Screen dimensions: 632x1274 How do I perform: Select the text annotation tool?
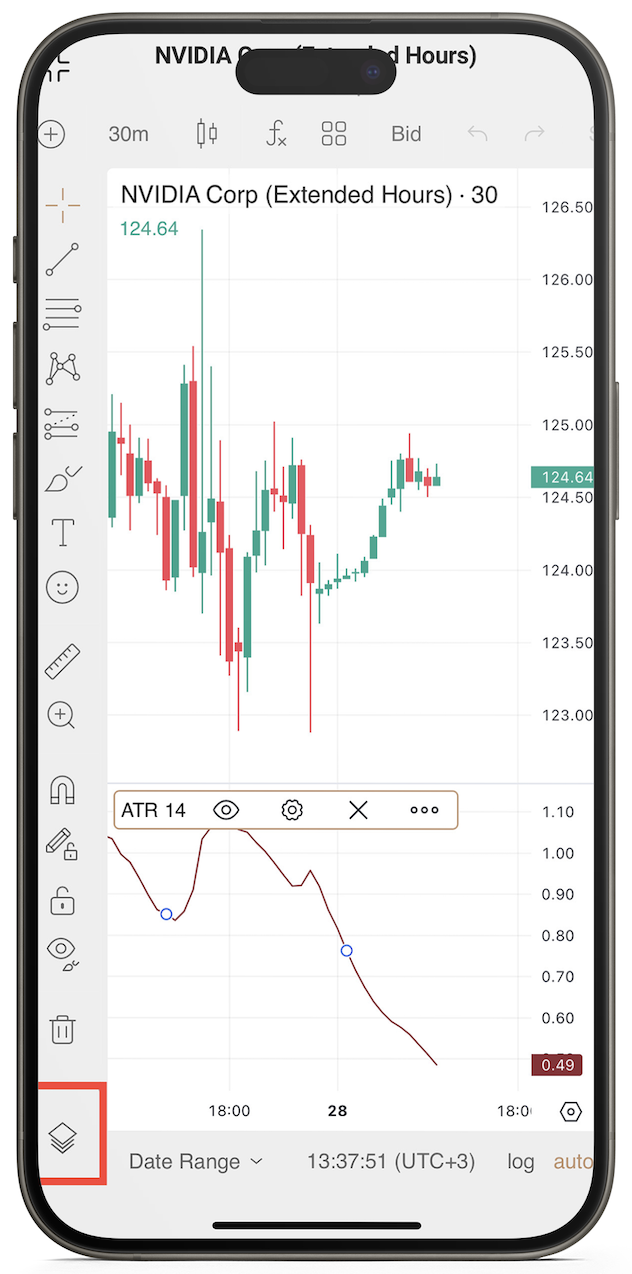(x=62, y=532)
